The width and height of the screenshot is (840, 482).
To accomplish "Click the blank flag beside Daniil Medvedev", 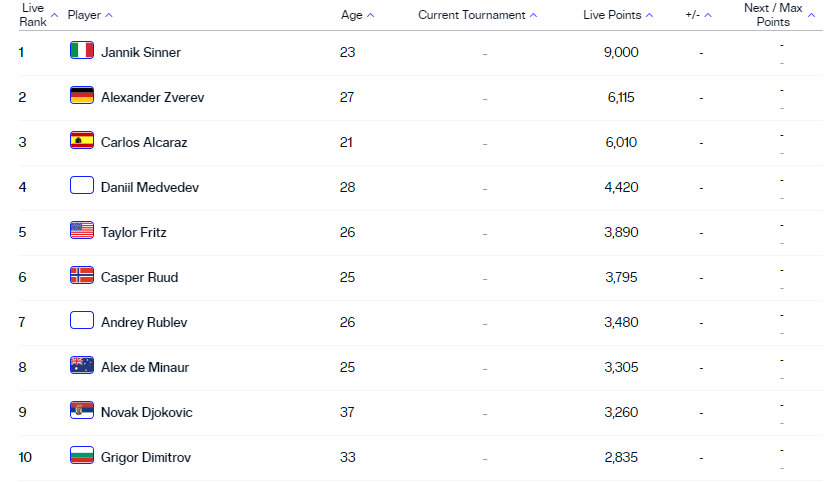I will (x=82, y=186).
